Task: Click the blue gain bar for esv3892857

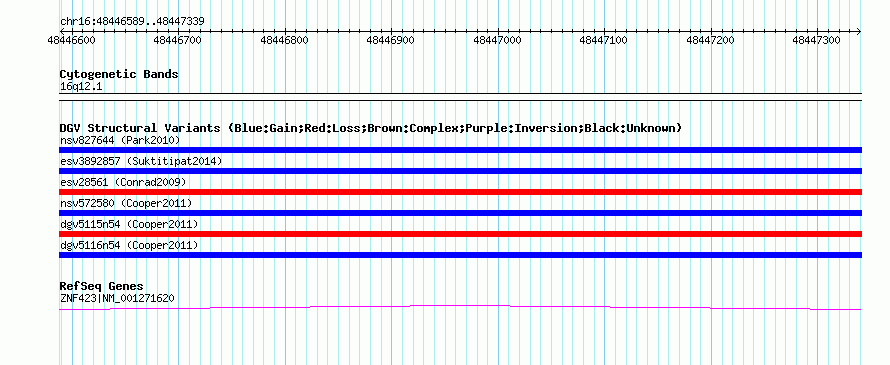Action: pyautogui.click(x=460, y=171)
